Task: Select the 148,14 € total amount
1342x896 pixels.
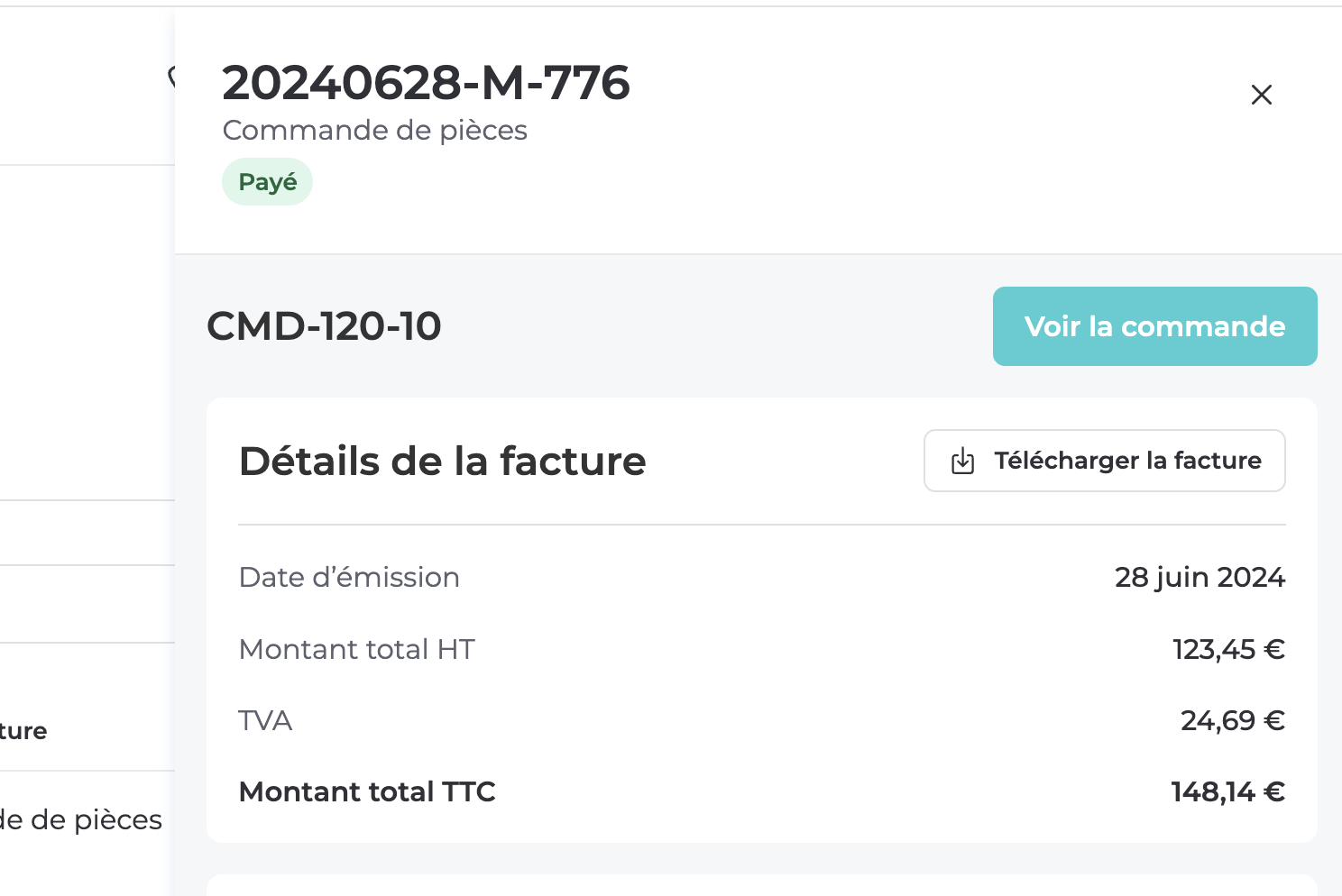Action: click(x=1227, y=791)
